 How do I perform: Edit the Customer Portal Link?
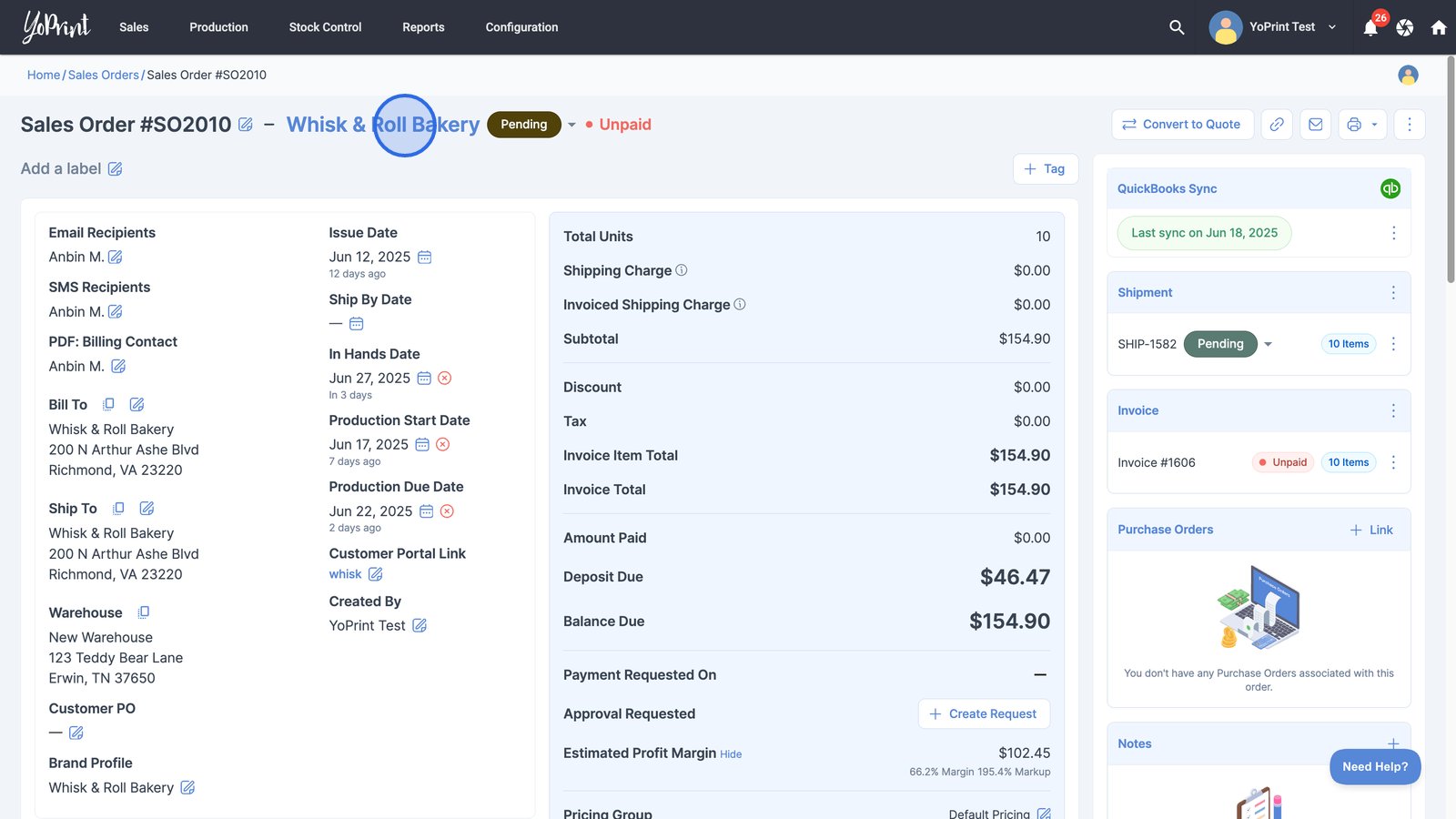click(376, 574)
